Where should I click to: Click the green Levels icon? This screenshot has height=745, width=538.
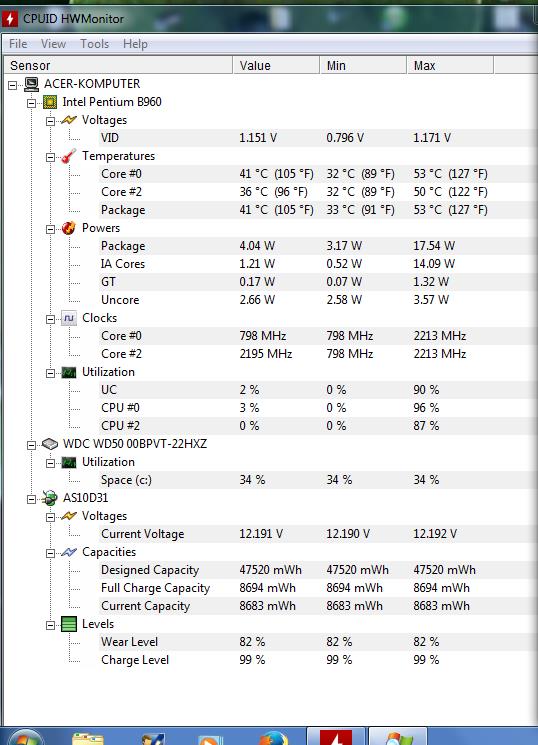68,624
